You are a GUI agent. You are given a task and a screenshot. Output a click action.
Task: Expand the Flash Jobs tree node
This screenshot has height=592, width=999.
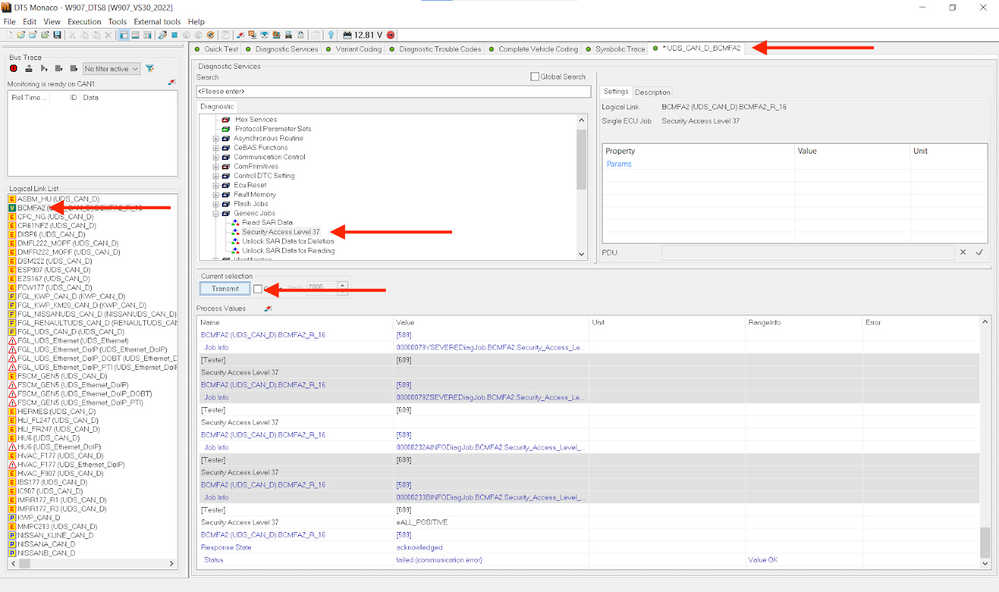coord(216,204)
